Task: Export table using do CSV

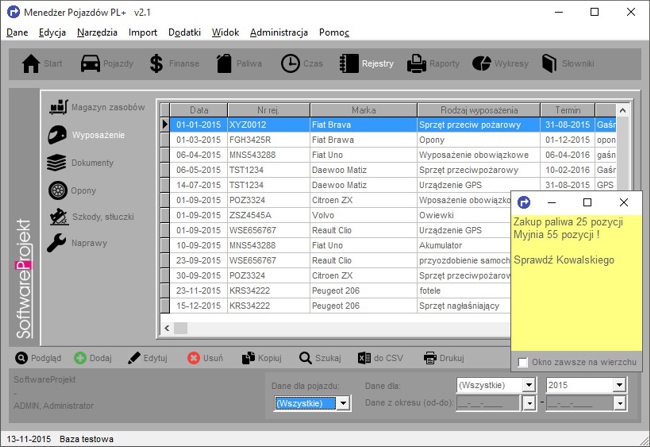Action: click(x=381, y=358)
